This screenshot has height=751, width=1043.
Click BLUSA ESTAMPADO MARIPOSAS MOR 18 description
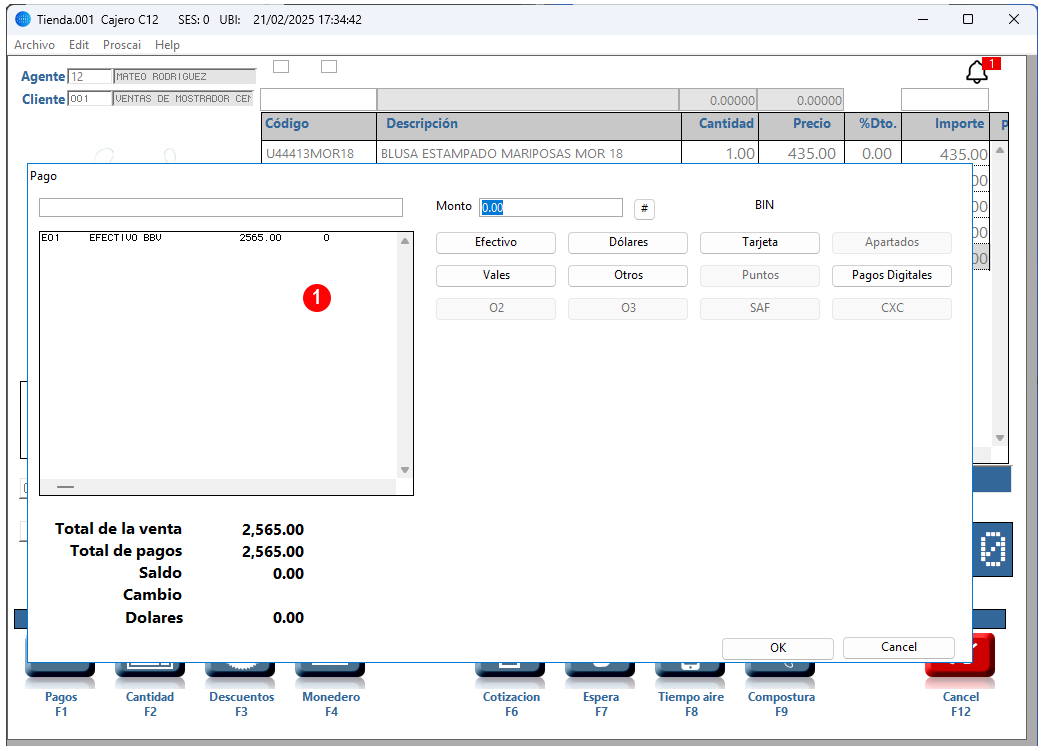click(x=529, y=153)
